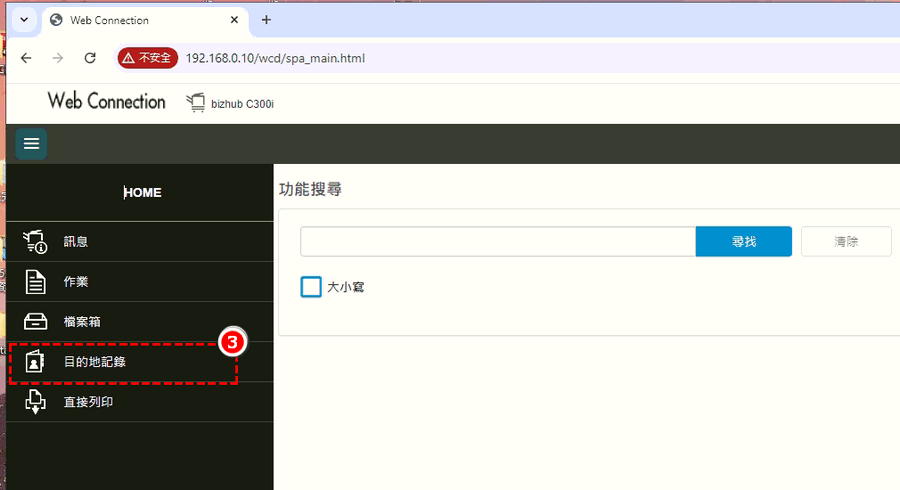Image resolution: width=900 pixels, height=490 pixels.
Task: Click the 檔案箱 box icon
Action: click(35, 322)
